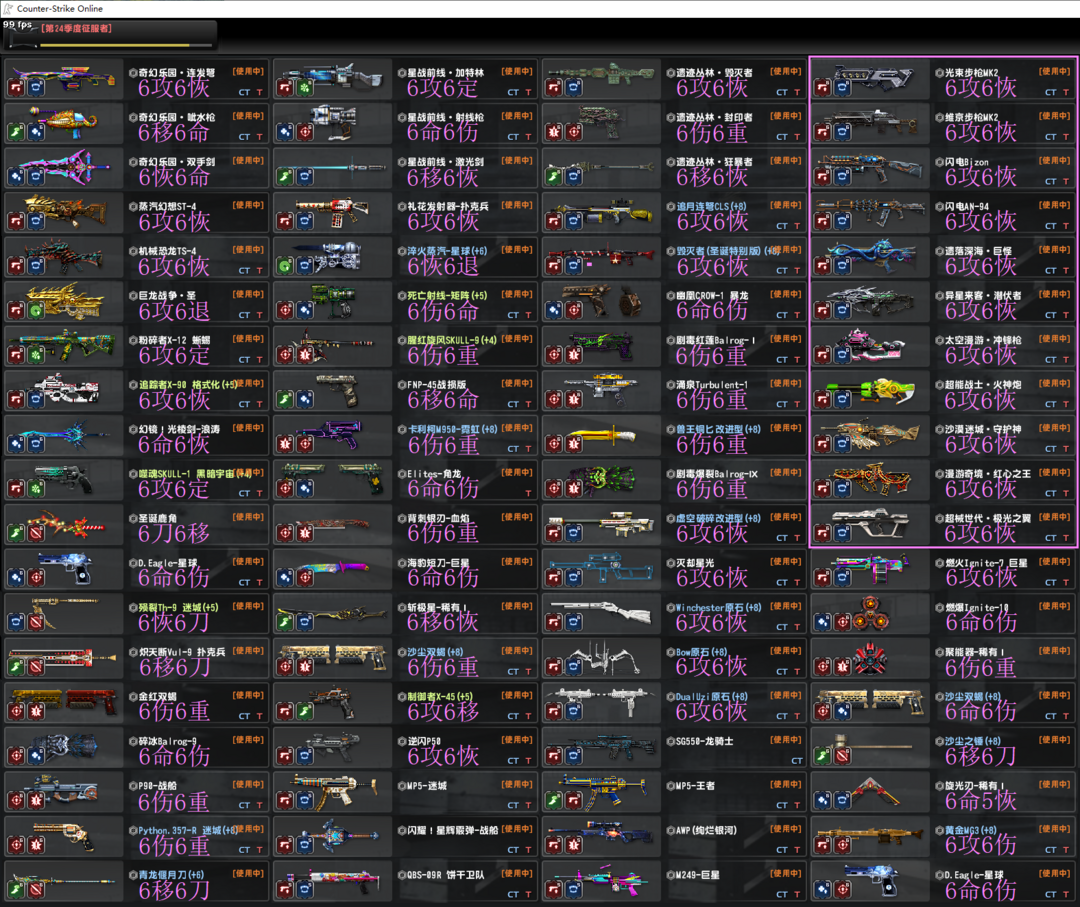
Task: Select the 幻镜！光棱剑-浪涛 sword thumbnail
Action: coord(63,435)
